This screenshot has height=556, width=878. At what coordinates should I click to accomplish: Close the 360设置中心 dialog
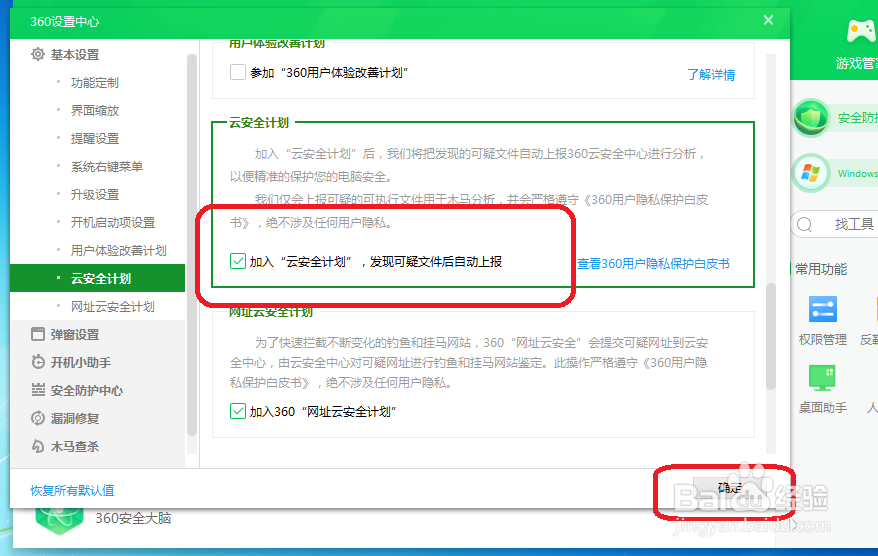[768, 20]
